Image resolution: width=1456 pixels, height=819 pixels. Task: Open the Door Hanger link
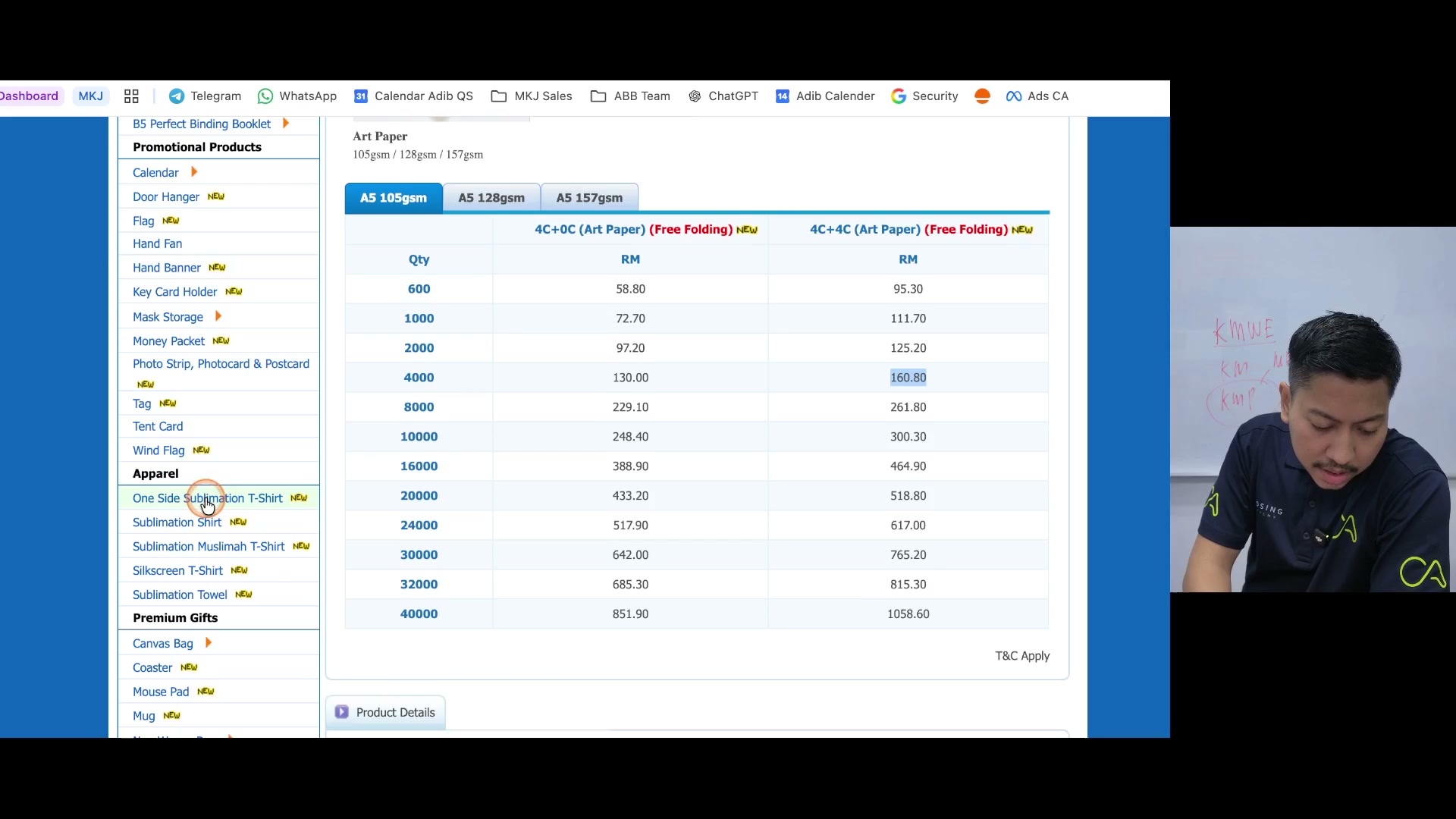click(x=166, y=197)
